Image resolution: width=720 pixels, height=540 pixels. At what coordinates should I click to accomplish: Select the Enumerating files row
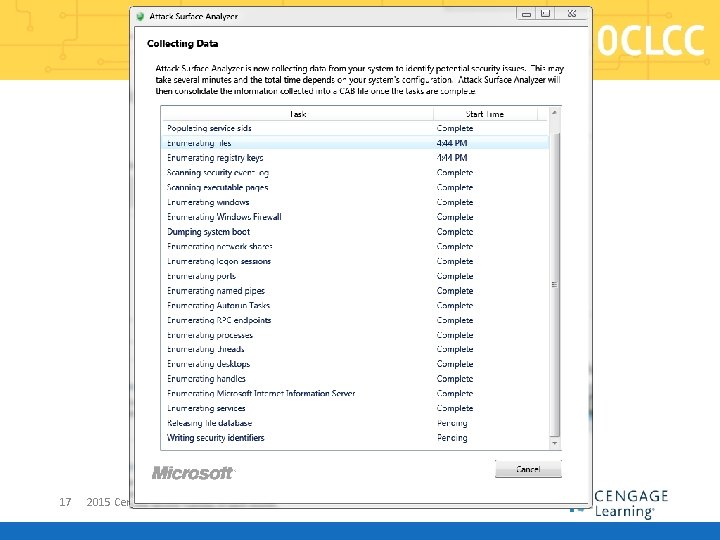click(355, 143)
